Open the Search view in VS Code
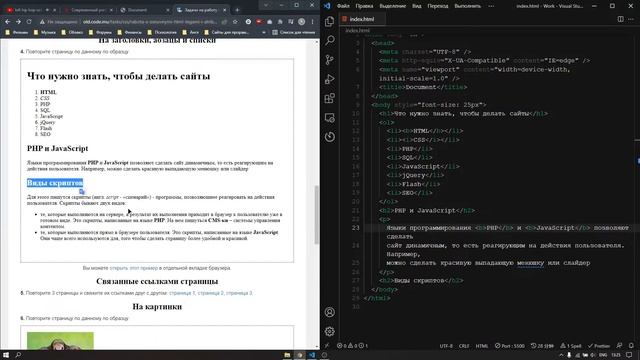 [329, 40]
